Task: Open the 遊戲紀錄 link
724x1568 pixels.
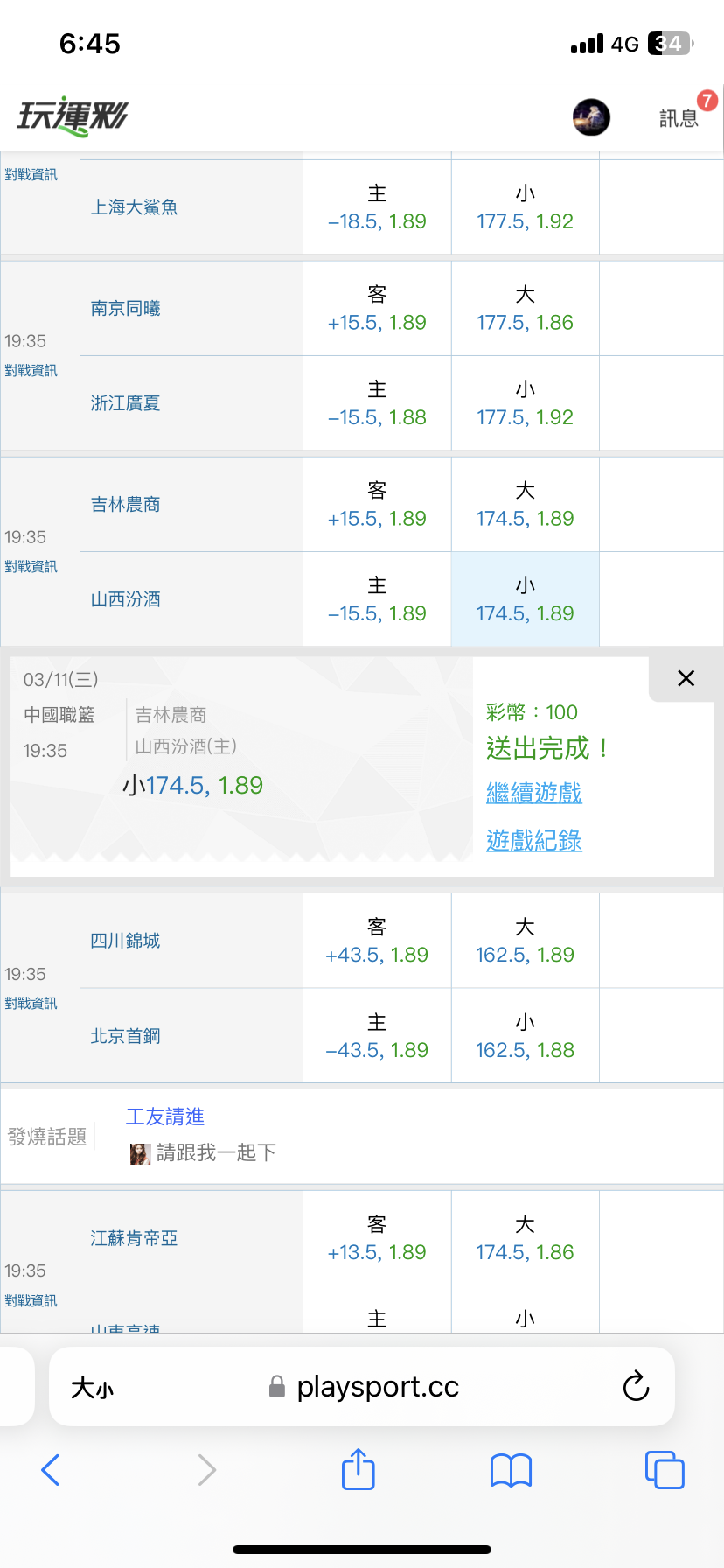Action: point(533,841)
